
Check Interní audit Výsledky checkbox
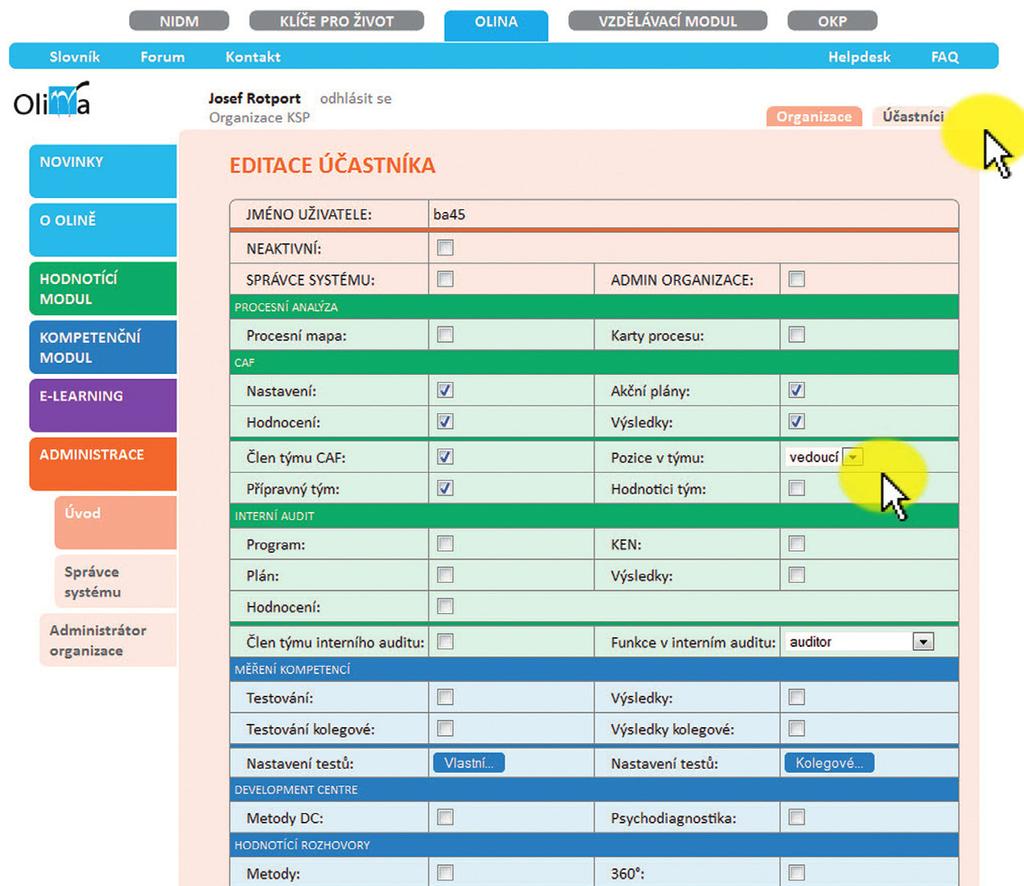coord(796,575)
